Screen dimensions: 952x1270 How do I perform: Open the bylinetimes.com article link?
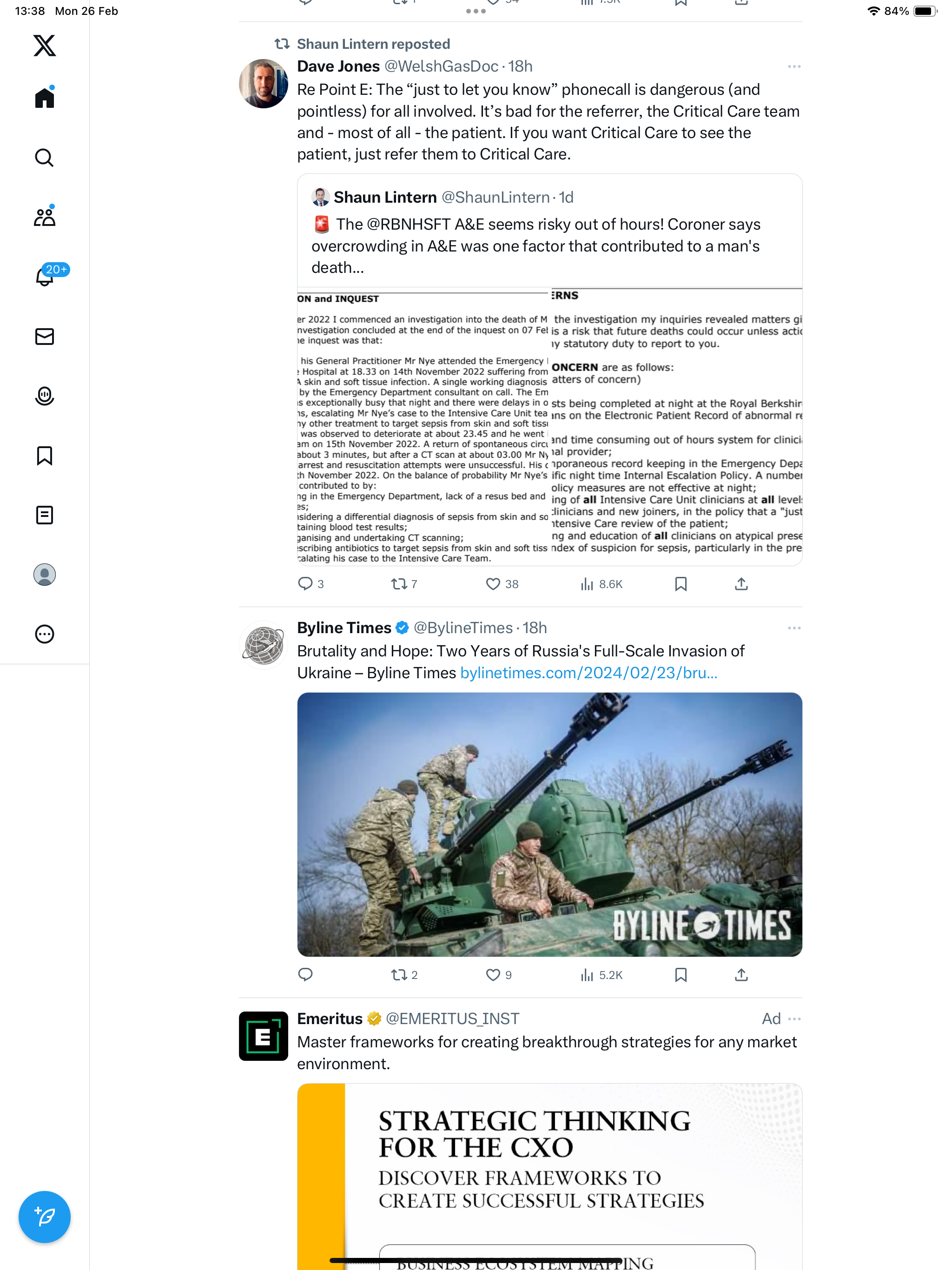pyautogui.click(x=588, y=672)
